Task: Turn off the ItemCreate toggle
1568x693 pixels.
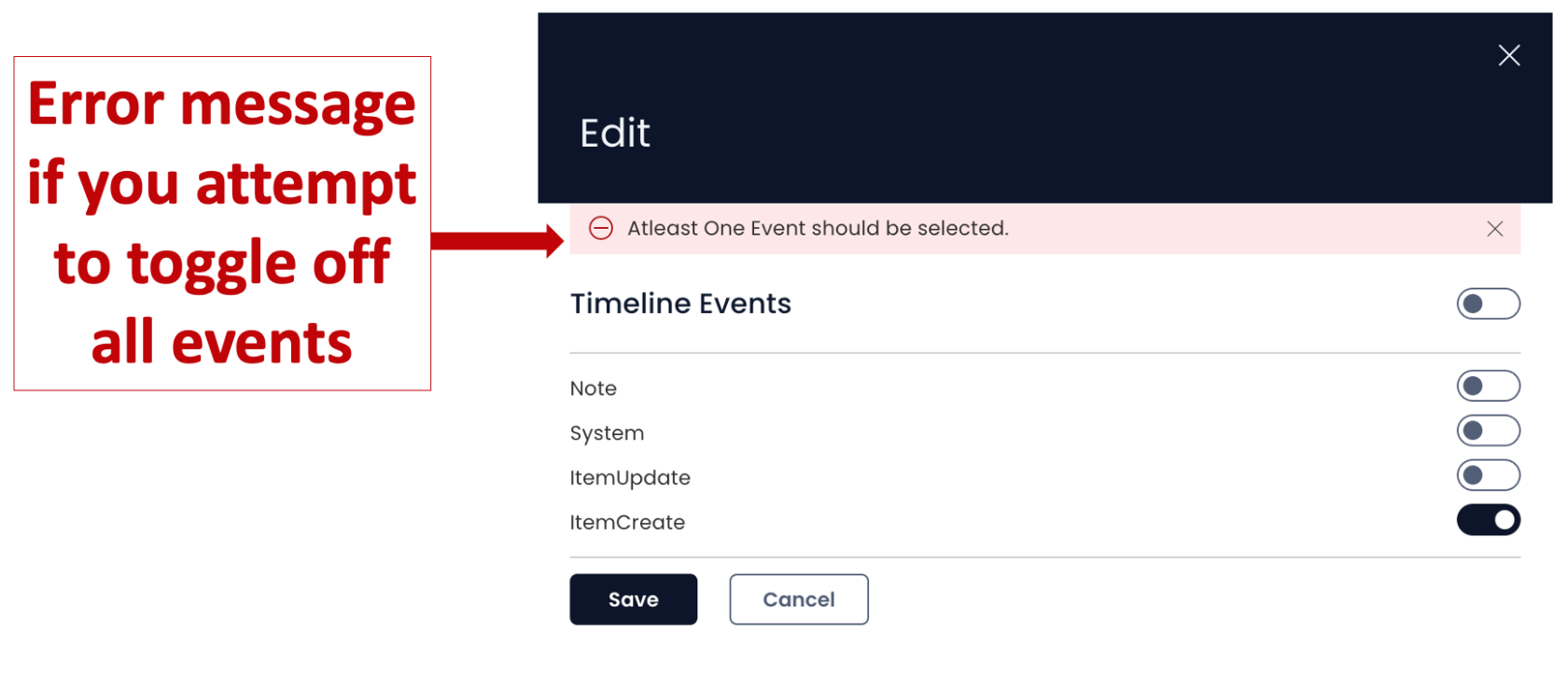Action: (x=1488, y=520)
